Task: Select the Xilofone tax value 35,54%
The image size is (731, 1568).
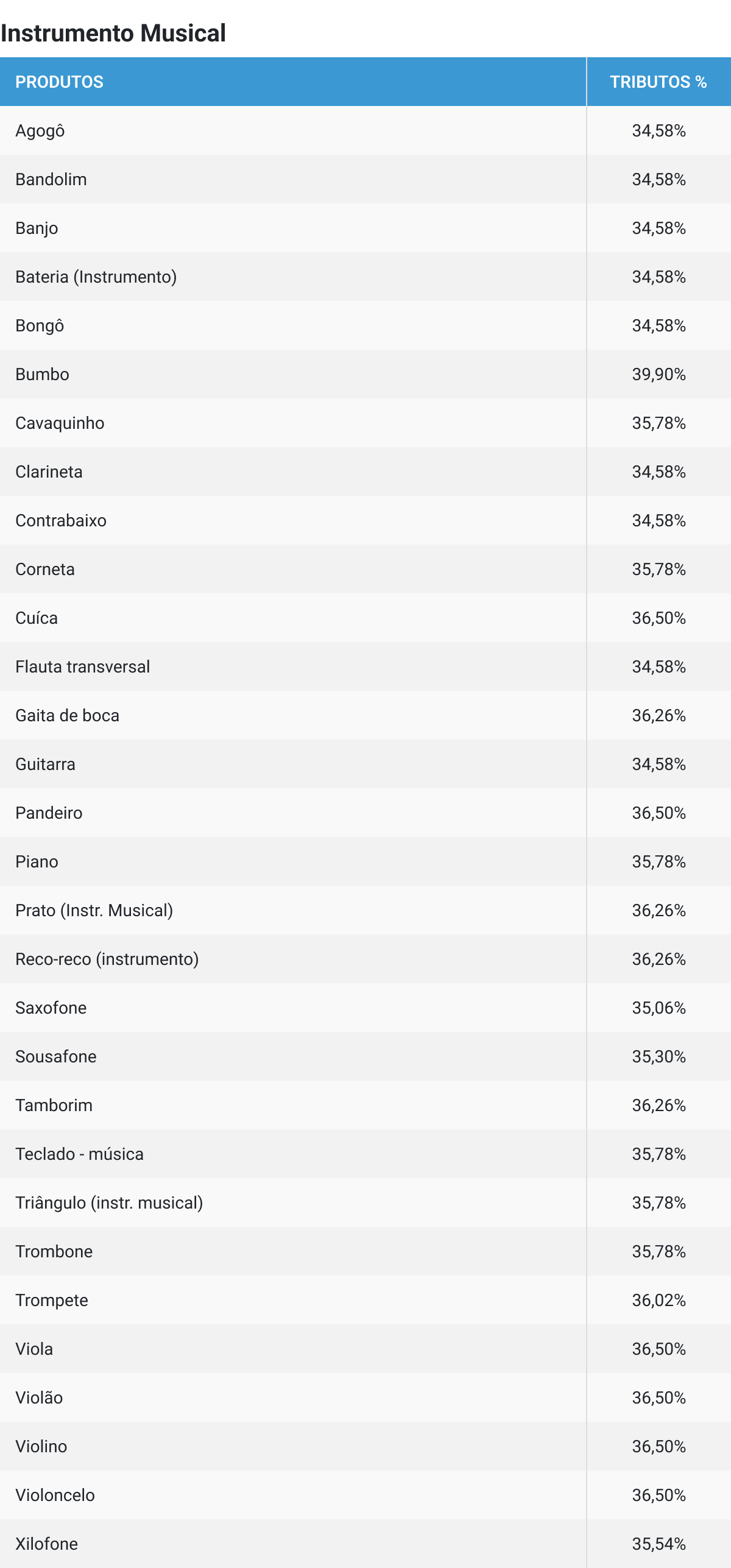Action: point(659,1544)
